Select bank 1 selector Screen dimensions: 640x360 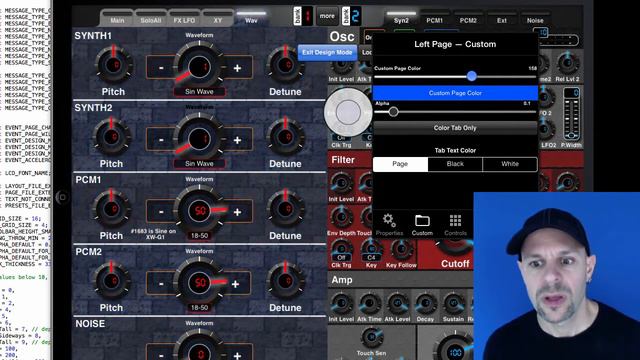coord(303,16)
